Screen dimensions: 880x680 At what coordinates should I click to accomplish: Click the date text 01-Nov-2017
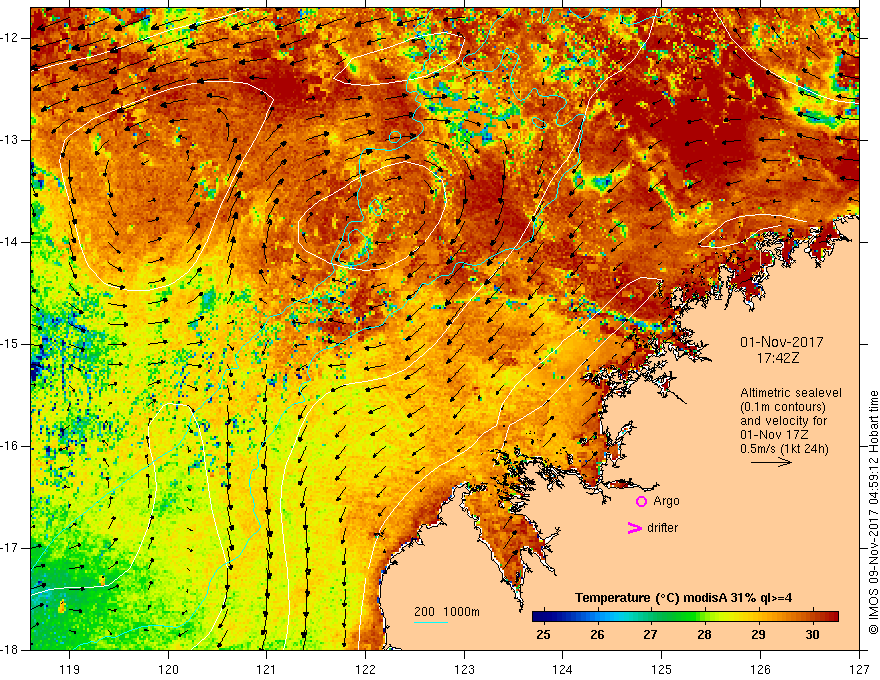click(x=781, y=342)
